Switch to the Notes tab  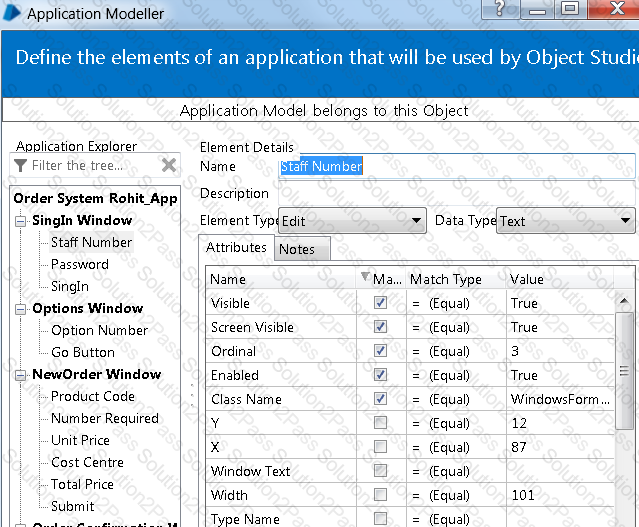pyautogui.click(x=302, y=249)
